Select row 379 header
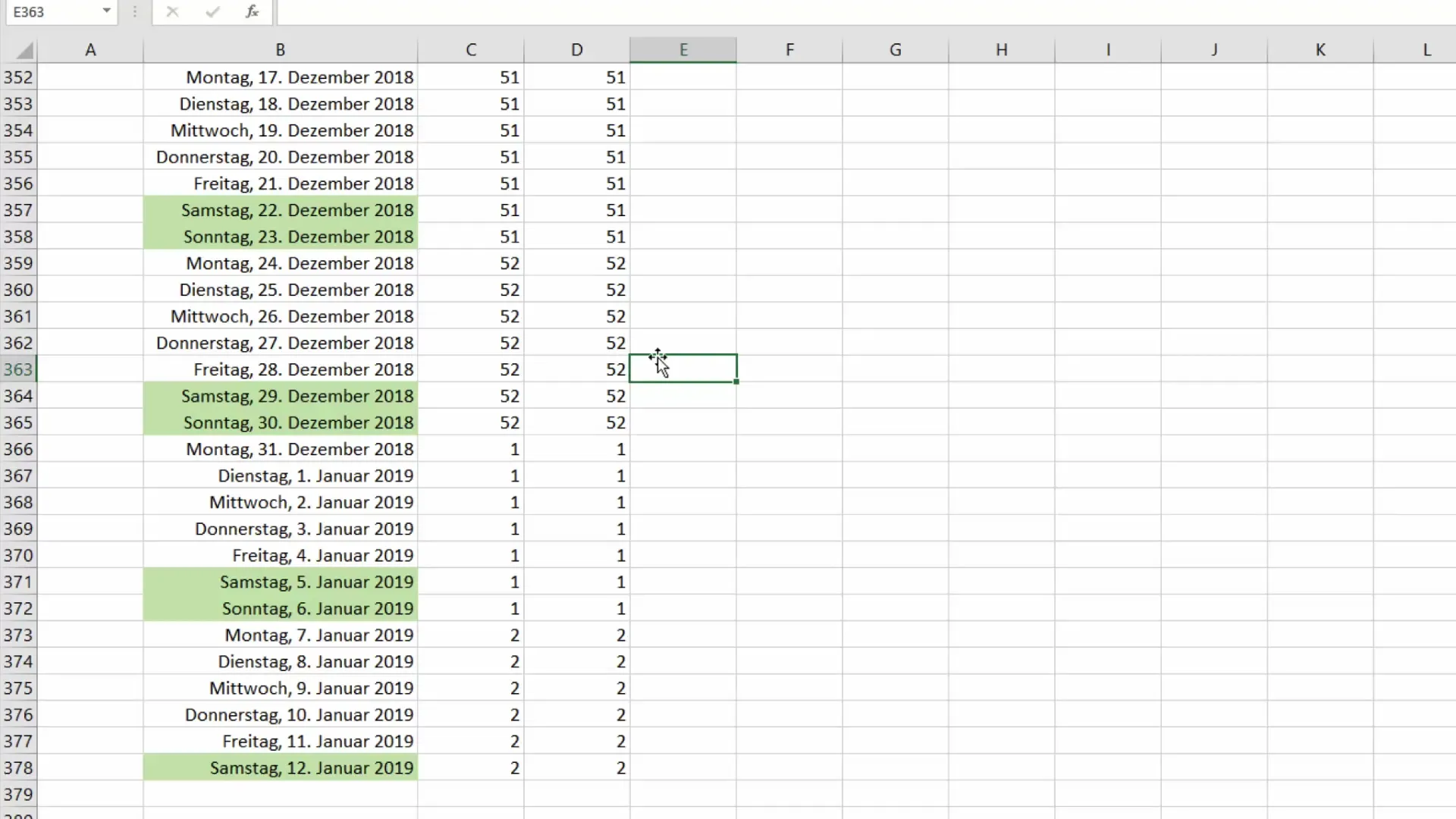The image size is (1456, 819). [18, 794]
